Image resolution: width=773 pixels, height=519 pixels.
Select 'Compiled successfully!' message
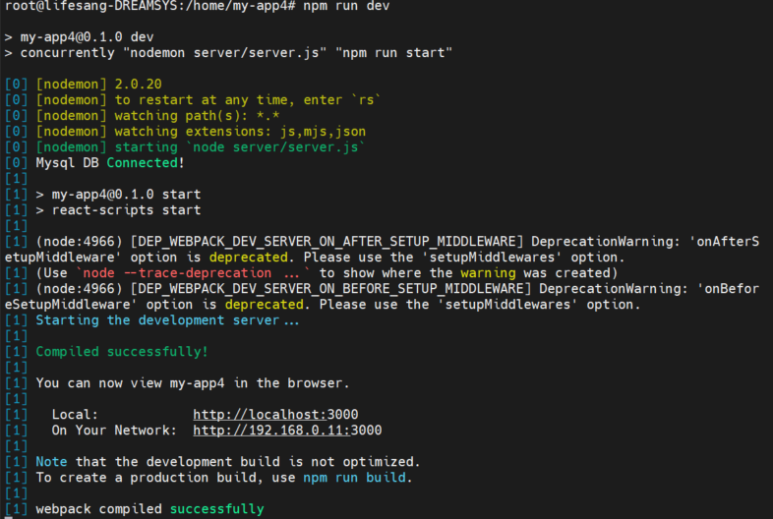click(122, 352)
